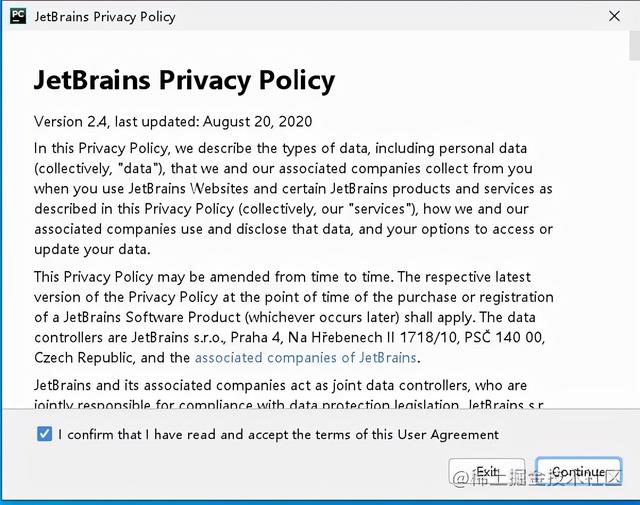Click the "PSČ 140 00" postal code text

click(513, 338)
